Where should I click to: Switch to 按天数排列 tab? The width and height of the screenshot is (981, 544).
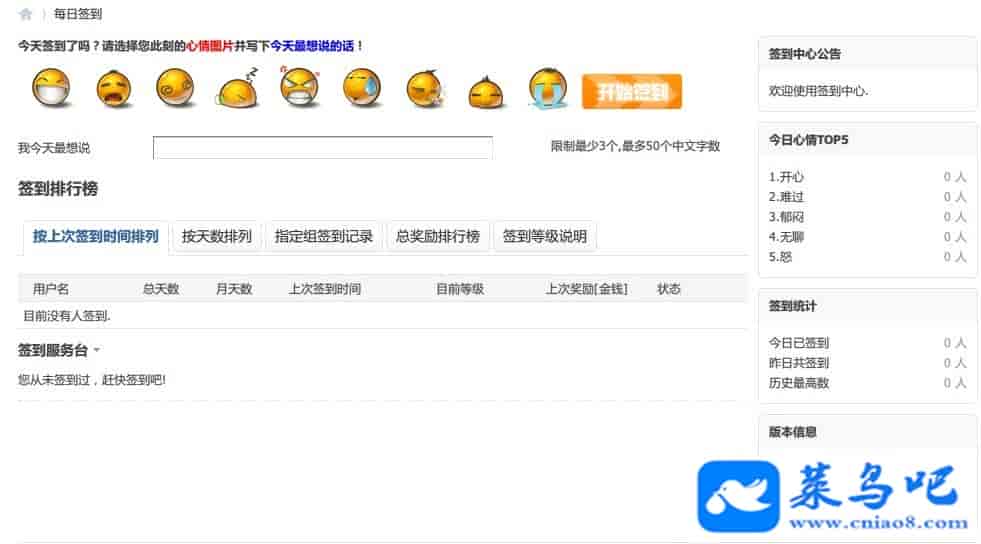point(216,236)
